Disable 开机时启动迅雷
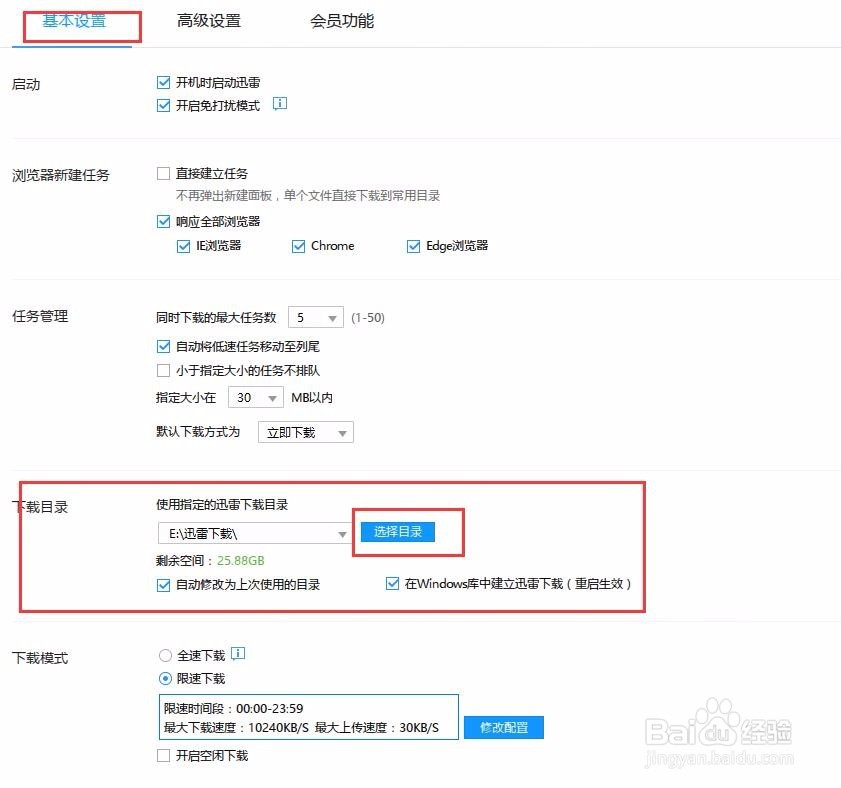Image resolution: width=841 pixels, height=788 pixels. coord(163,82)
